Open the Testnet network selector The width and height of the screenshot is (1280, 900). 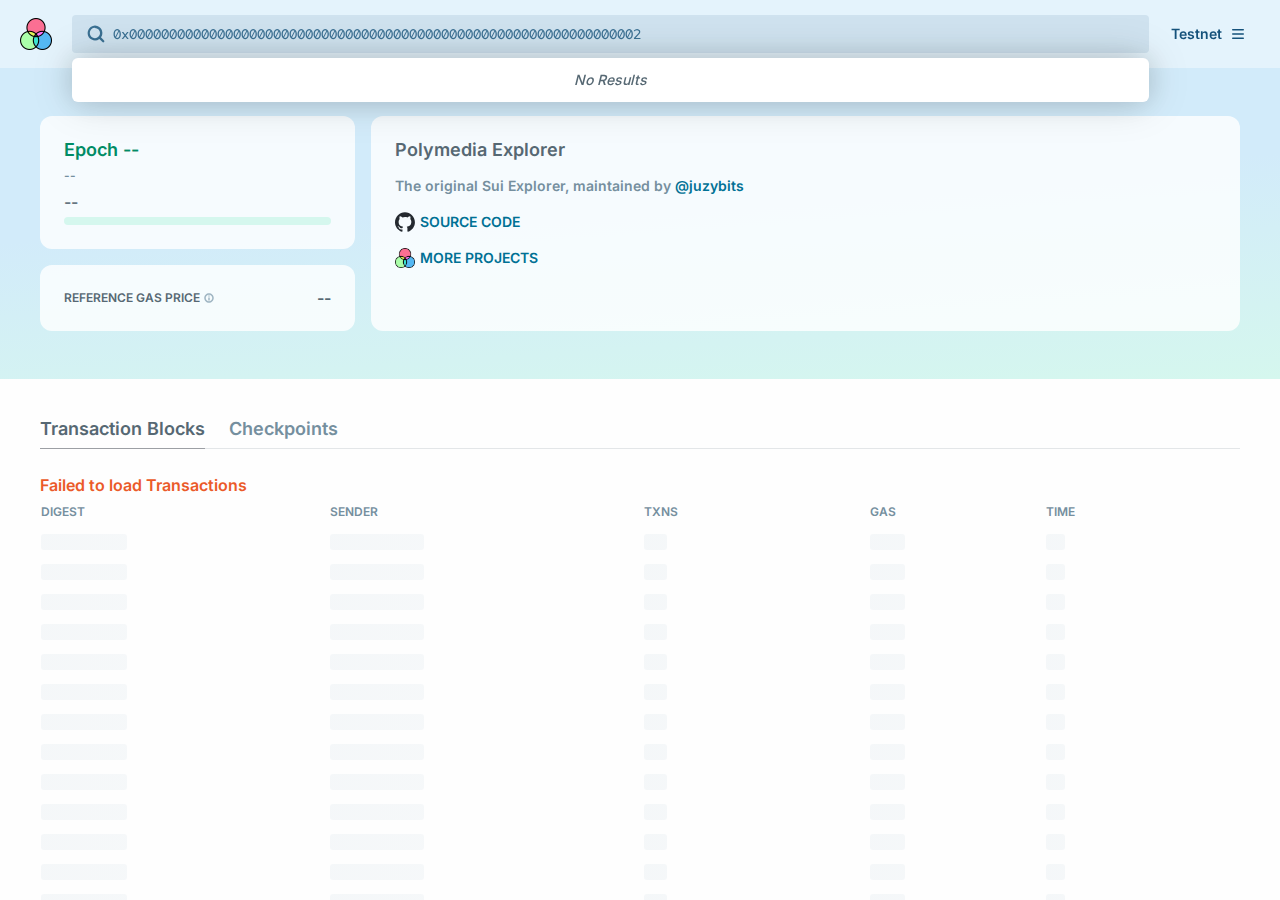(x=1196, y=34)
